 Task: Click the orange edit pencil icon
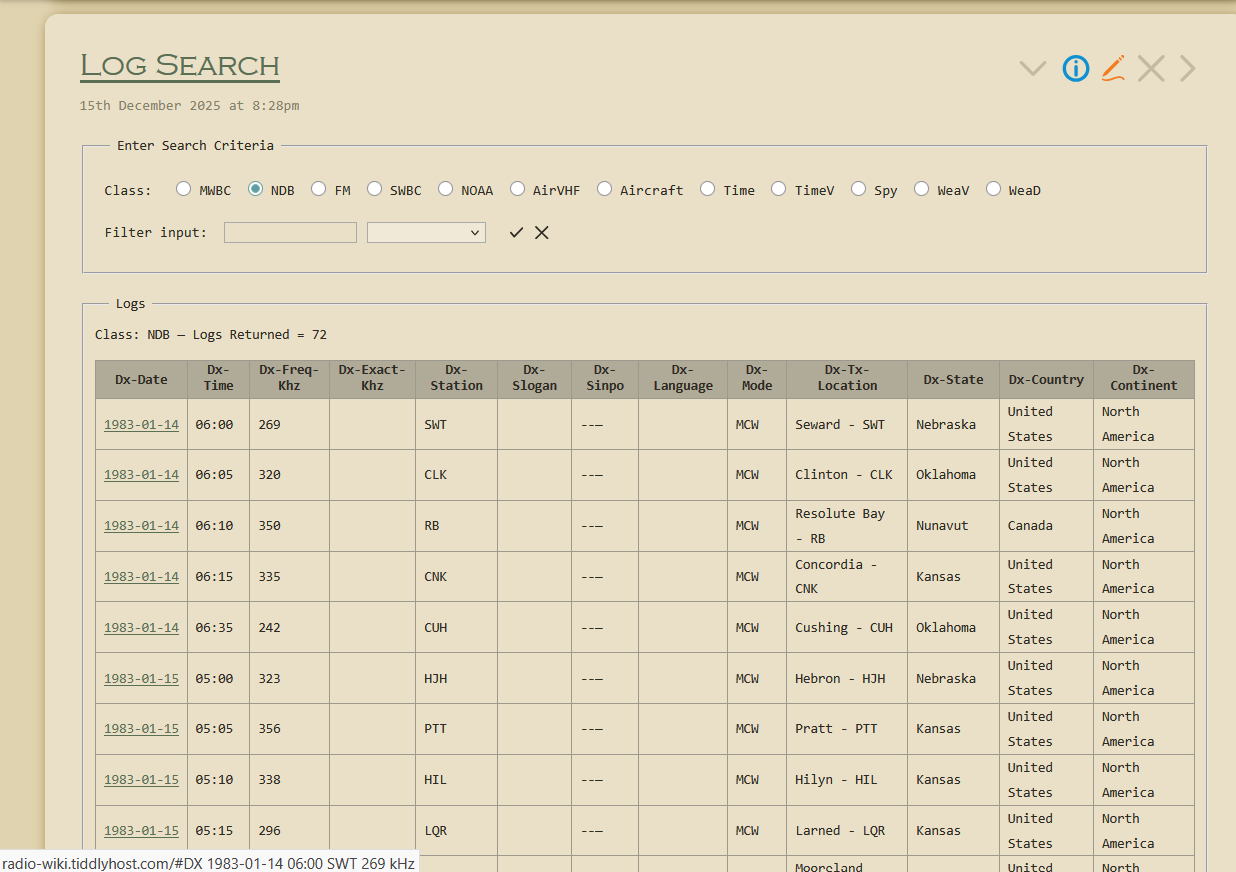click(x=1113, y=68)
